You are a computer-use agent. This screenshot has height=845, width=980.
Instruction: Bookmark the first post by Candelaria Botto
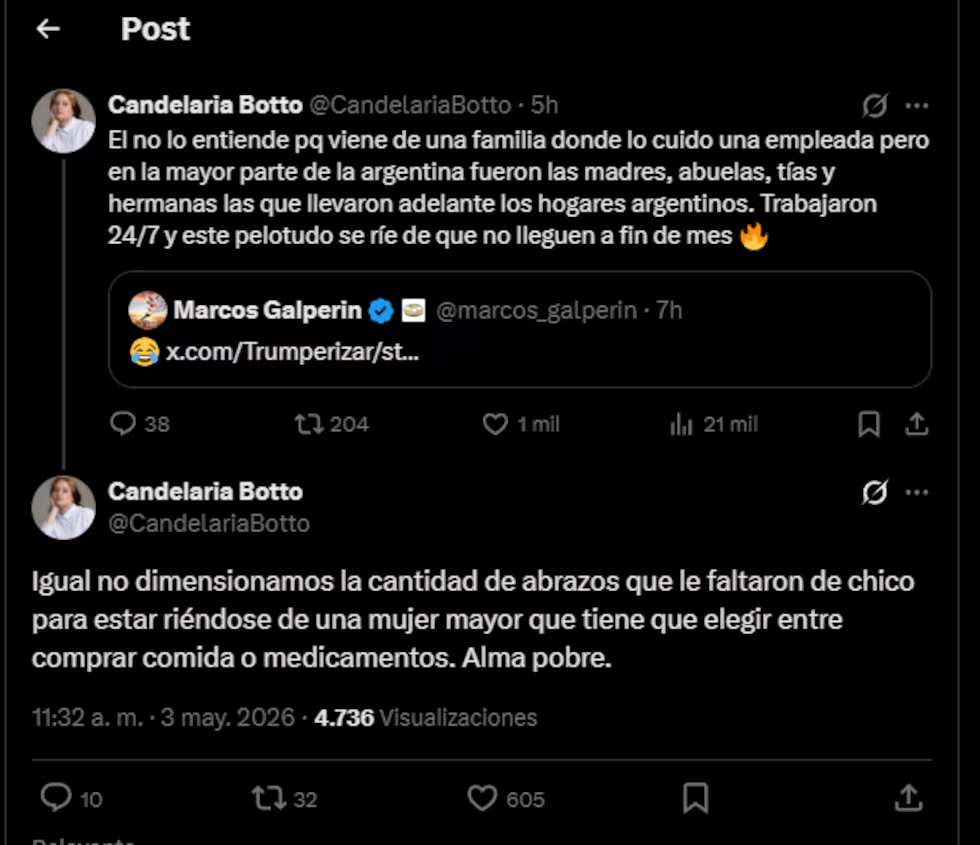point(869,424)
